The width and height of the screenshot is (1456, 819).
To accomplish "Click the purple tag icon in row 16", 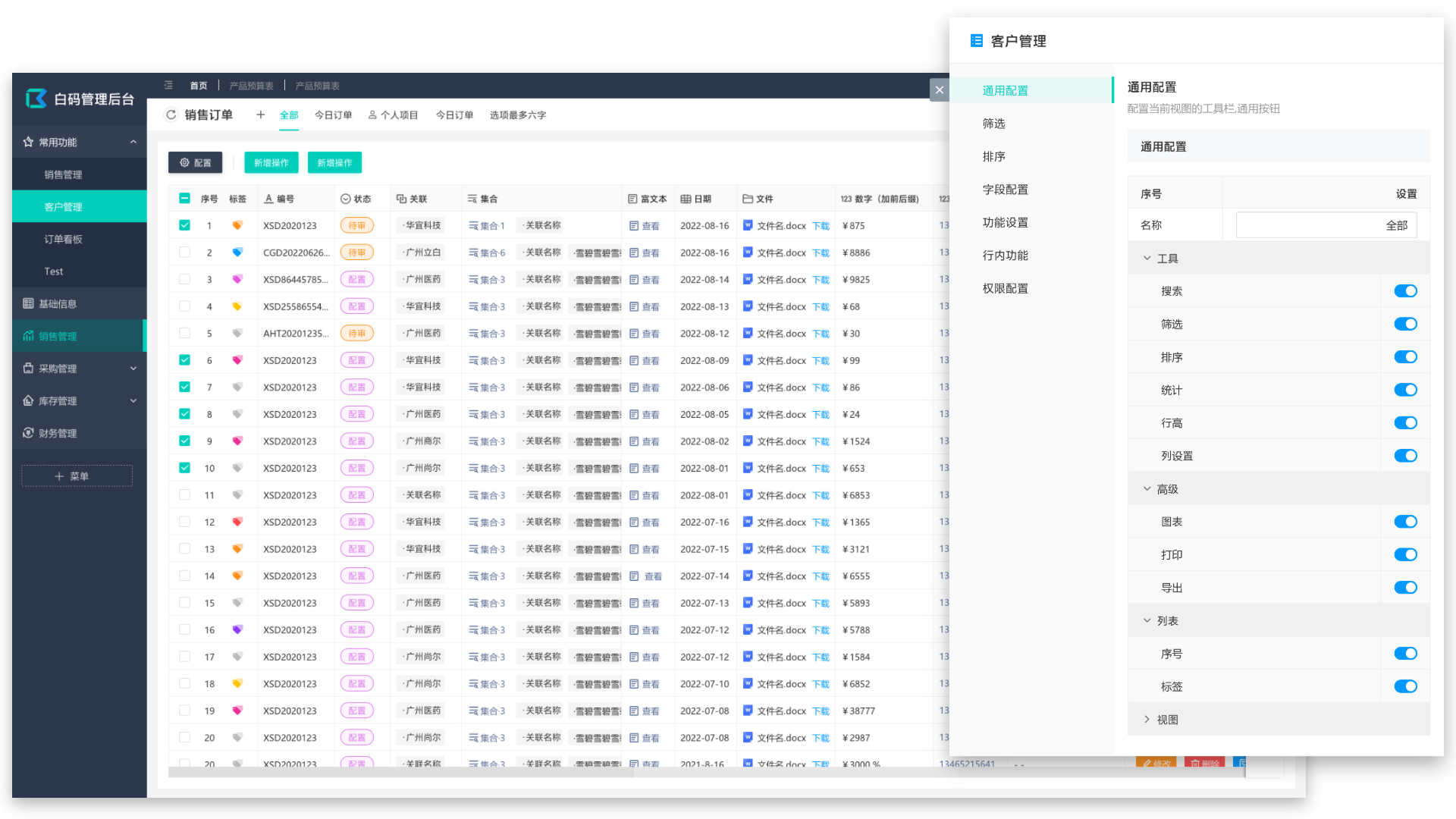I will pyautogui.click(x=237, y=629).
